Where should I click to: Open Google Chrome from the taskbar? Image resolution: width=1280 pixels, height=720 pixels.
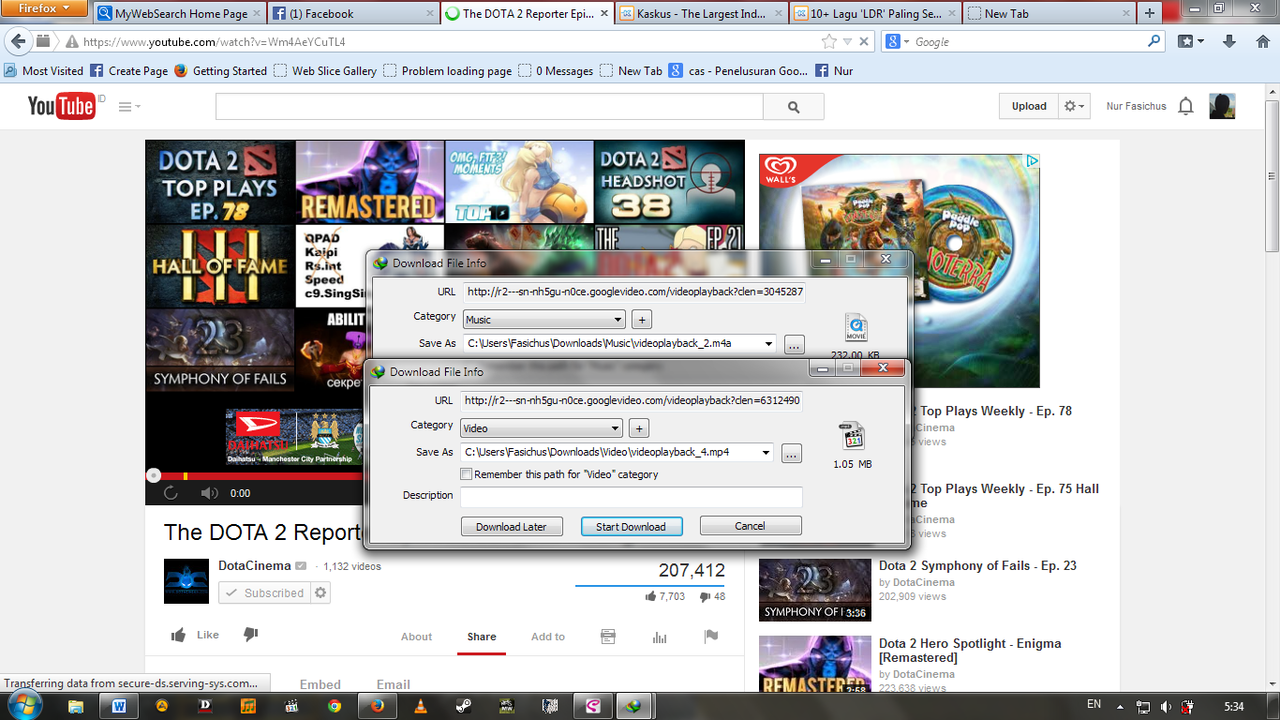coord(334,706)
